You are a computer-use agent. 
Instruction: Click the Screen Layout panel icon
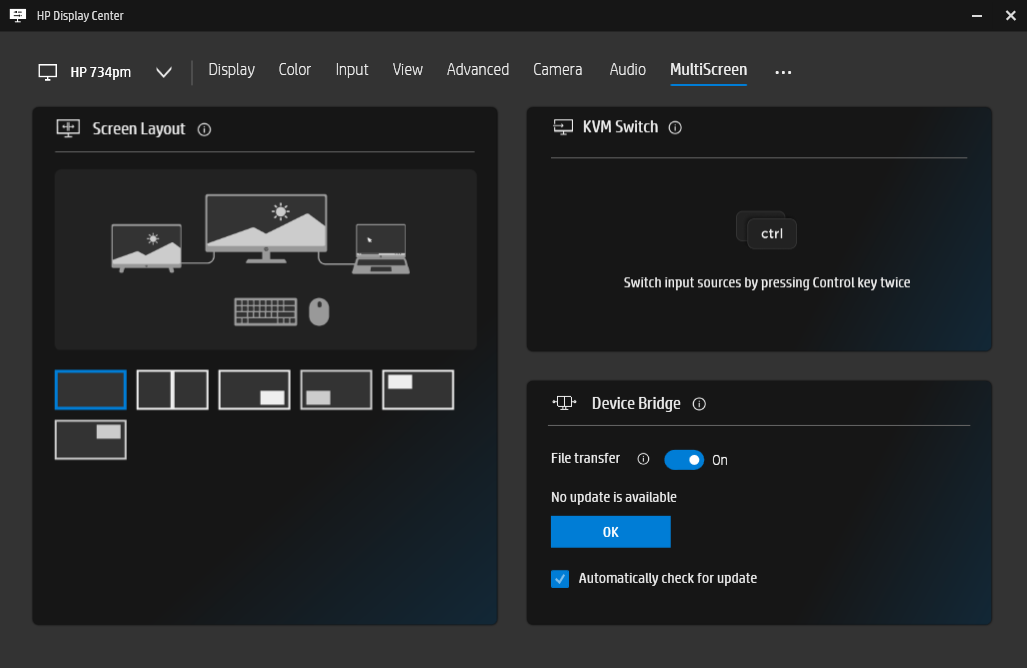pyautogui.click(x=68, y=128)
